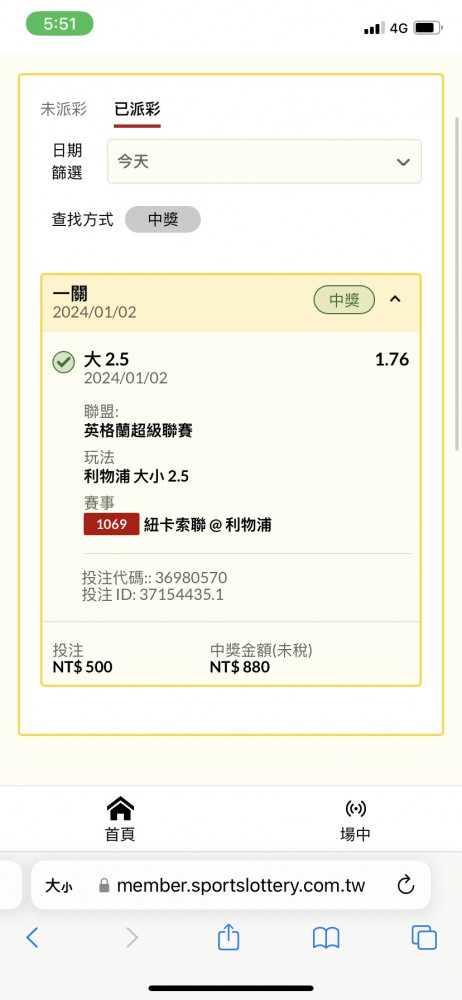Open the 場中 live broadcast icon
Screen dimensions: 462x1000
coord(355,809)
